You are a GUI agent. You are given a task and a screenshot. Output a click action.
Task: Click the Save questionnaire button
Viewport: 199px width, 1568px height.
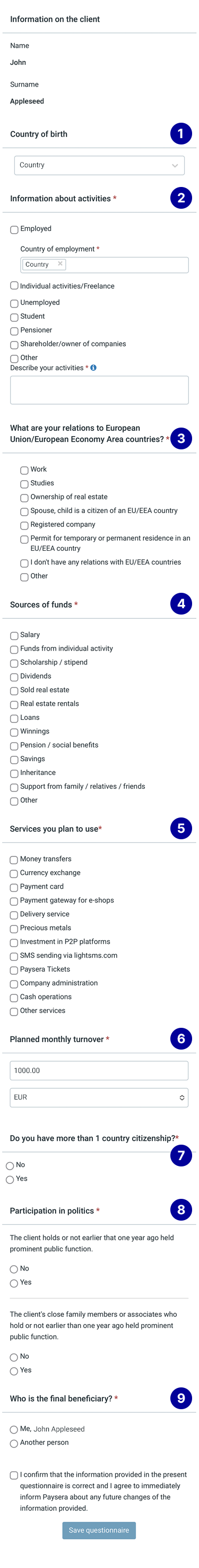(99, 1530)
